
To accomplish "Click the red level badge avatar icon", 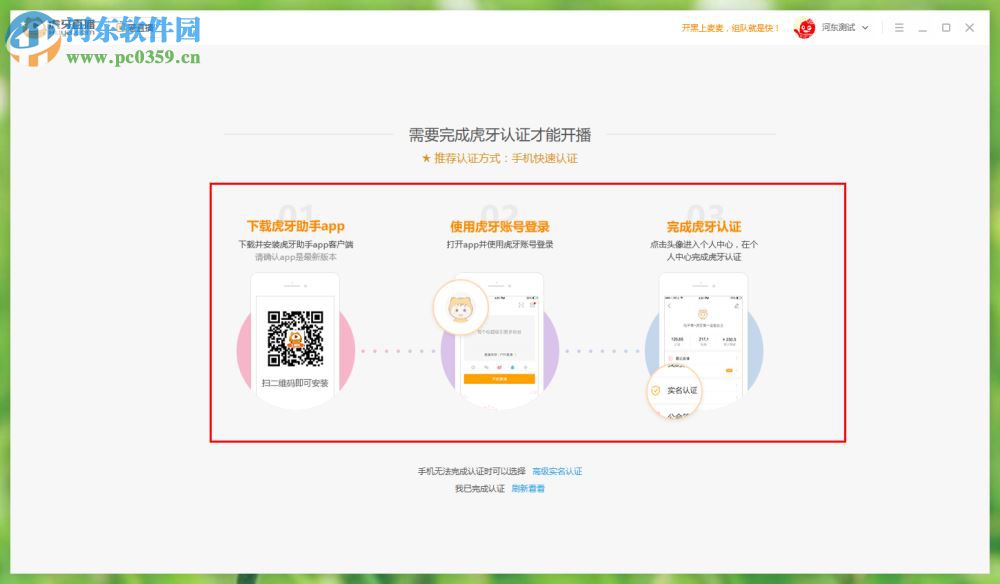I will 805,27.
